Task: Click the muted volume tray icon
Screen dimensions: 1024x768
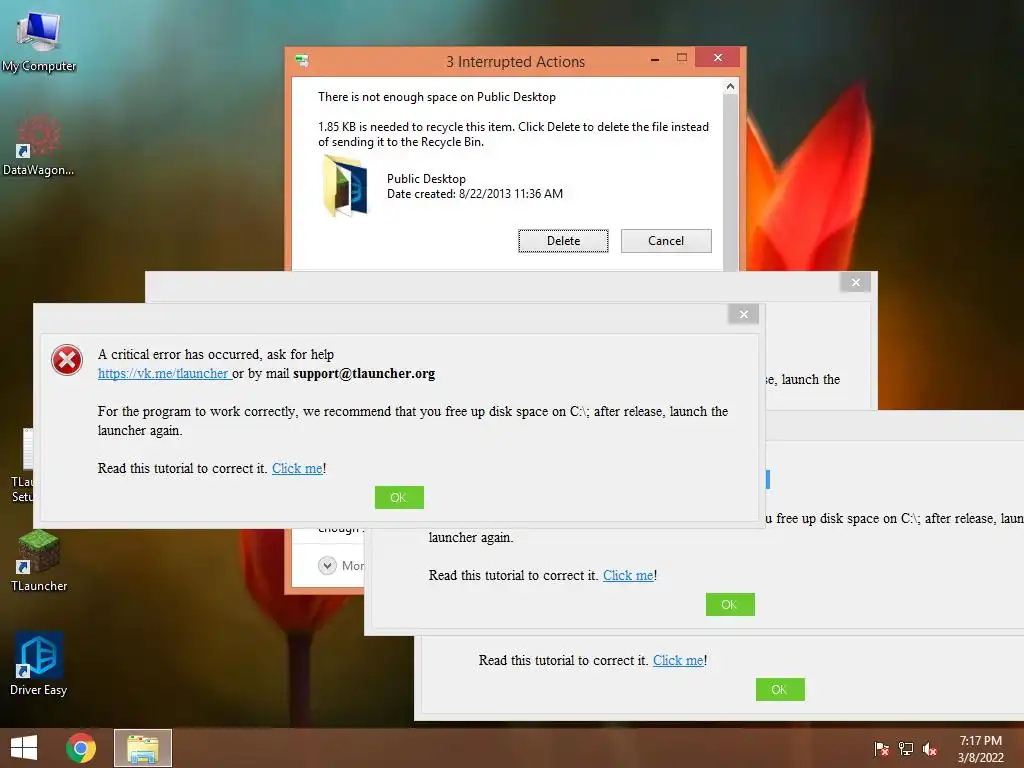Action: click(x=930, y=749)
